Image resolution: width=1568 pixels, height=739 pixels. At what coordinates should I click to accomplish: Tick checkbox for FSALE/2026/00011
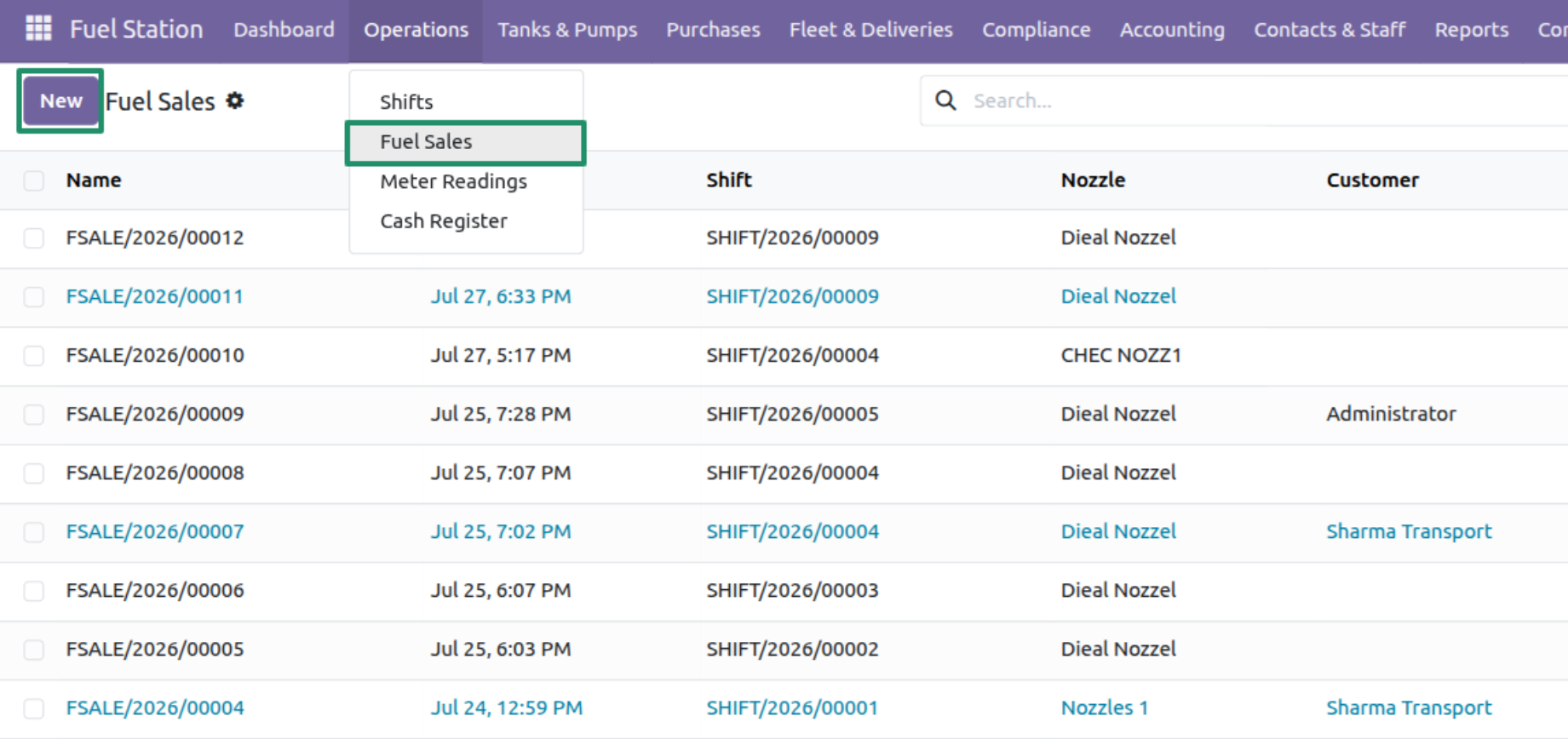pos(34,296)
